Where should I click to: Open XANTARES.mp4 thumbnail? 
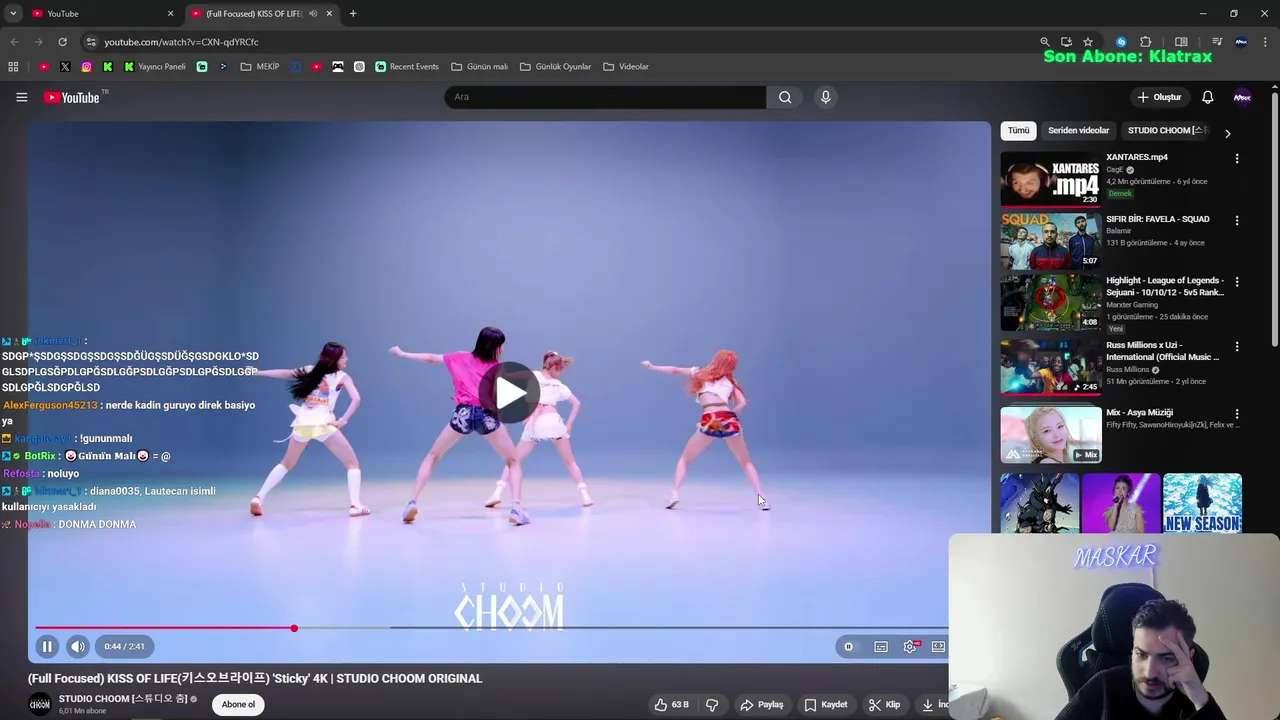[x=1051, y=178]
